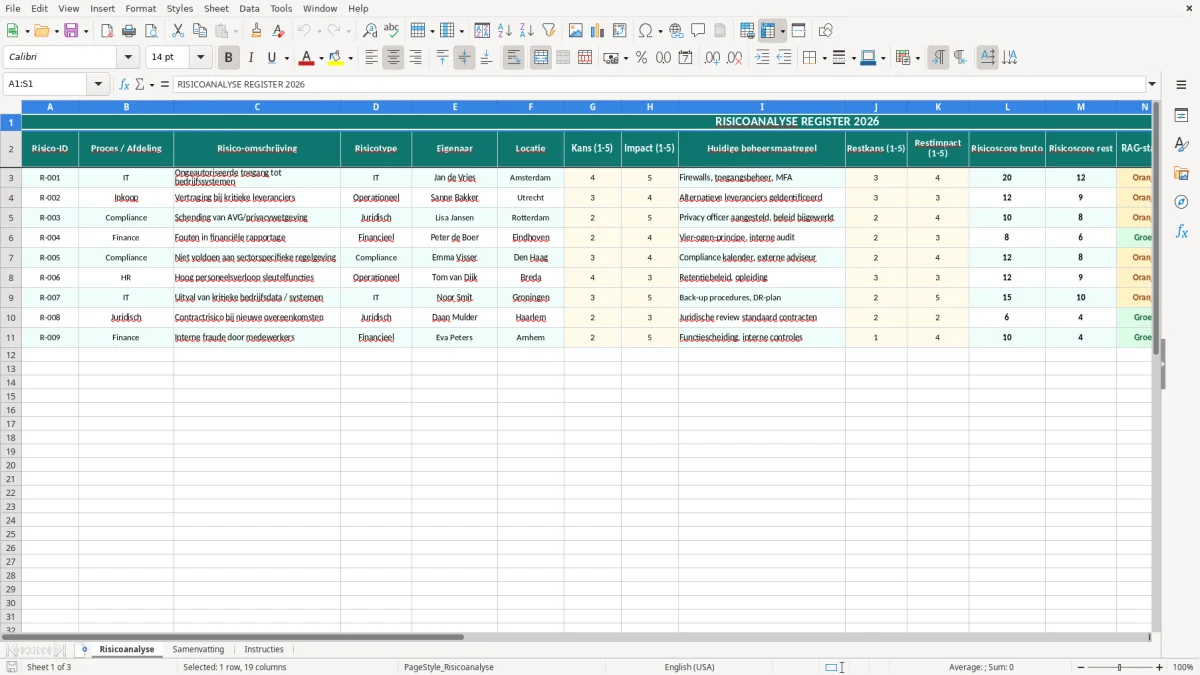Insert Special Character omega icon
This screenshot has height=675, width=1200.
[646, 31]
